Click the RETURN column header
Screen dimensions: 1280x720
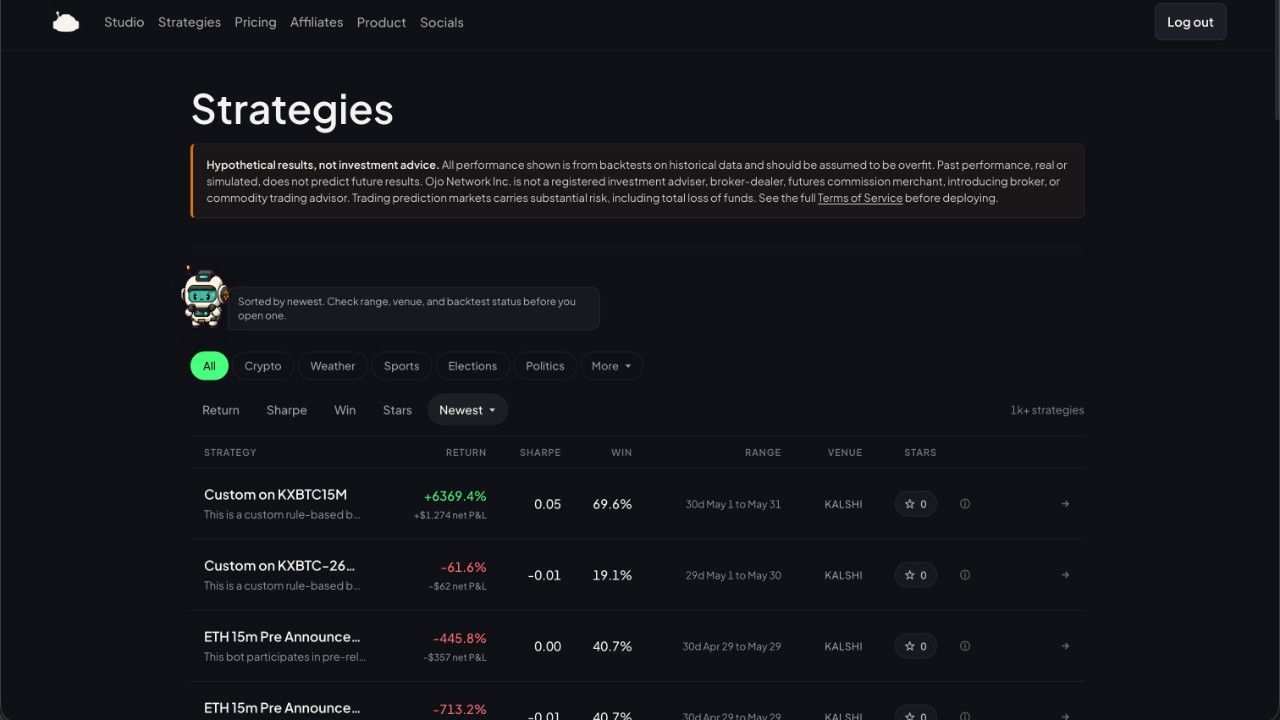(x=466, y=453)
